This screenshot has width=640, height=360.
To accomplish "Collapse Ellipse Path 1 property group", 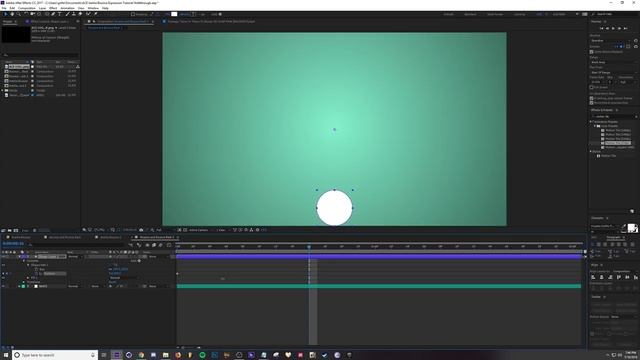I will [x=28, y=265].
